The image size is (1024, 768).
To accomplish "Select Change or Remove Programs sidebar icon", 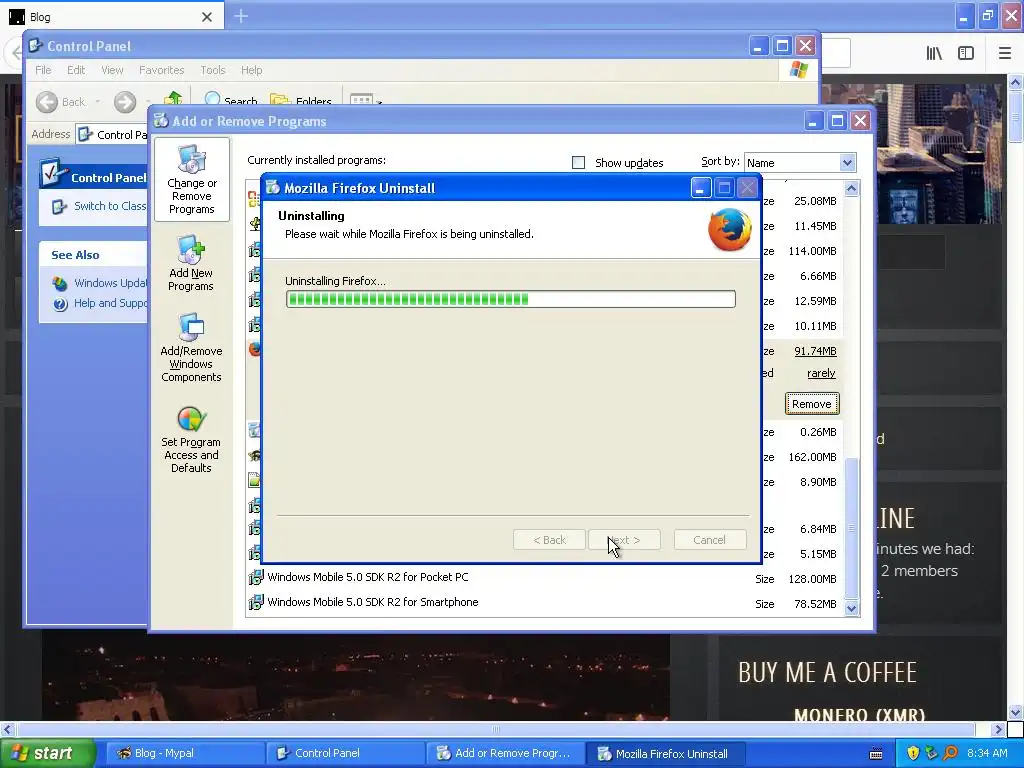I will pos(191,180).
